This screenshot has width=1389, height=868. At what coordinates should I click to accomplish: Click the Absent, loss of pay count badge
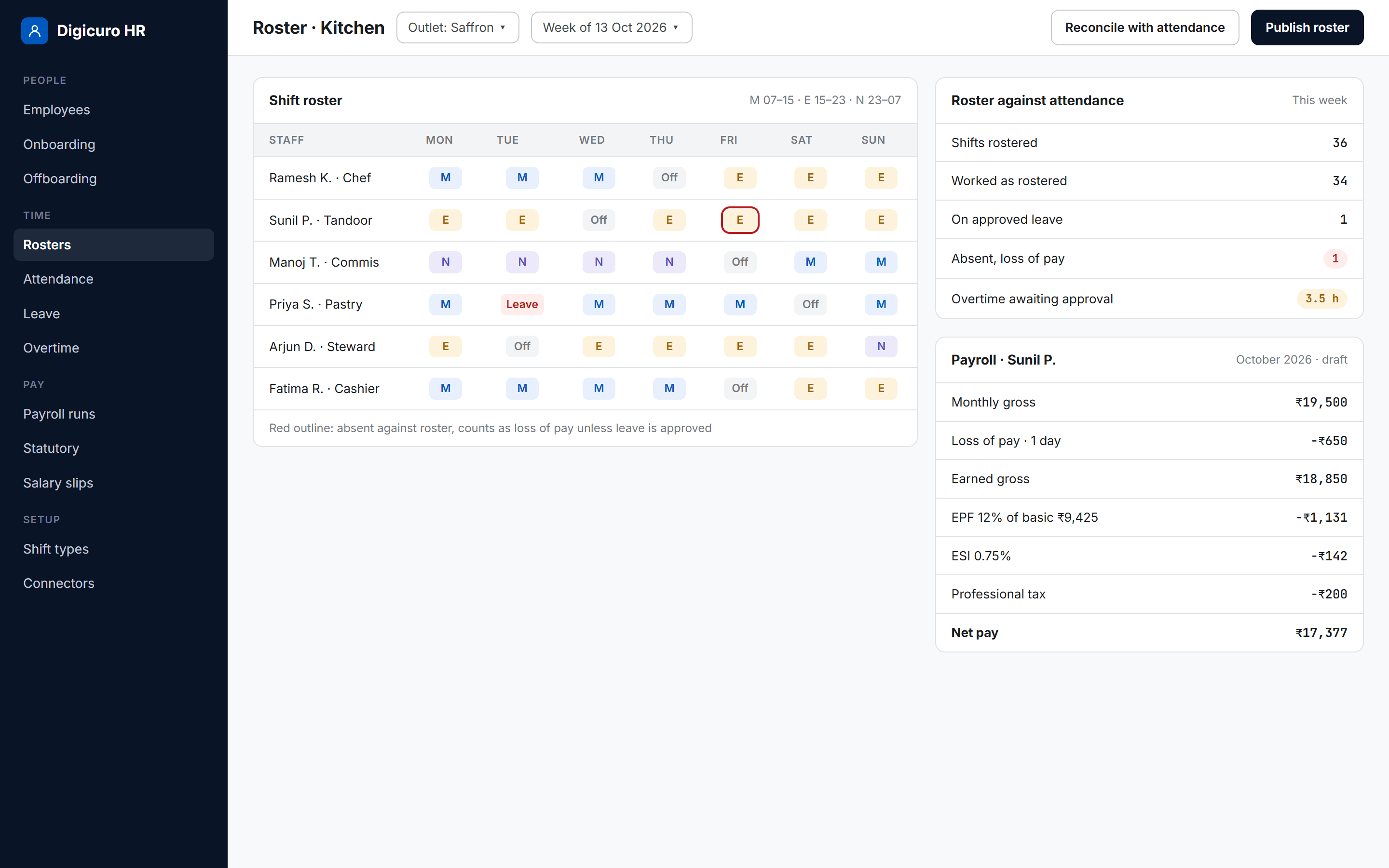1335,258
